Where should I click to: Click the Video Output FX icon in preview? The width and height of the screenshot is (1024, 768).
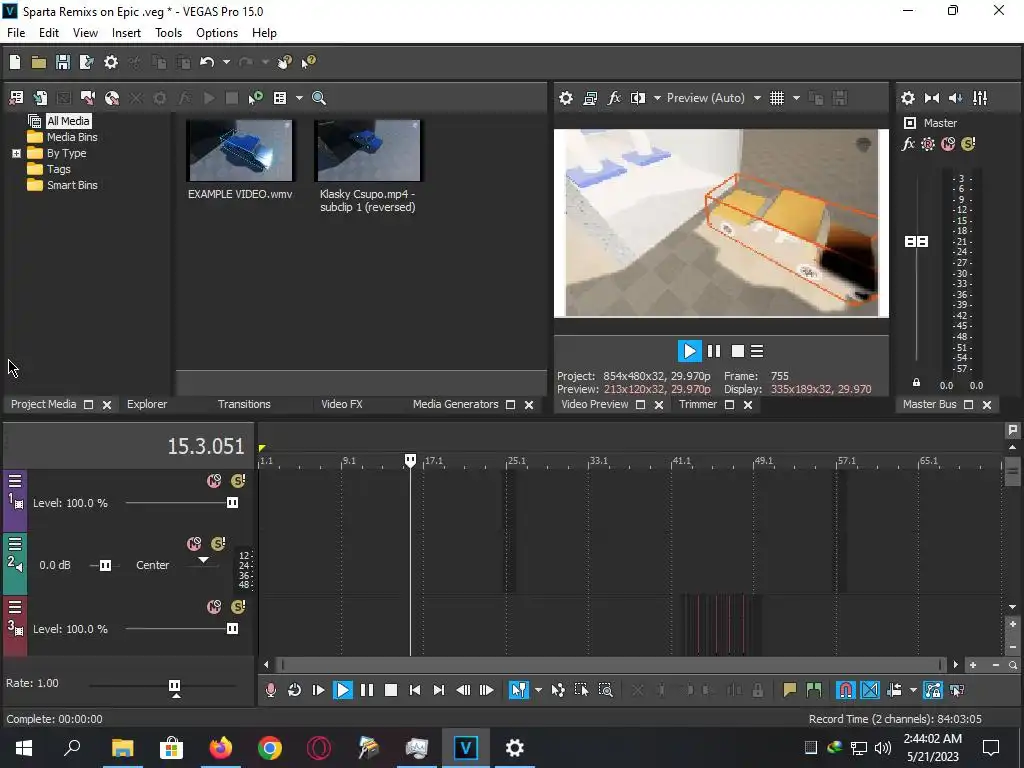pyautogui.click(x=614, y=98)
